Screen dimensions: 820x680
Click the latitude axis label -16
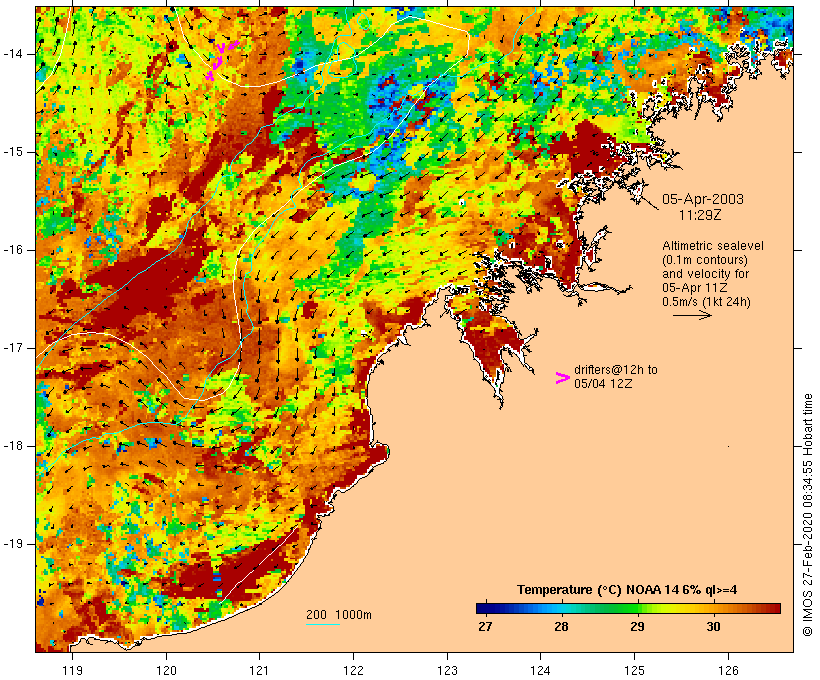[x=12, y=250]
